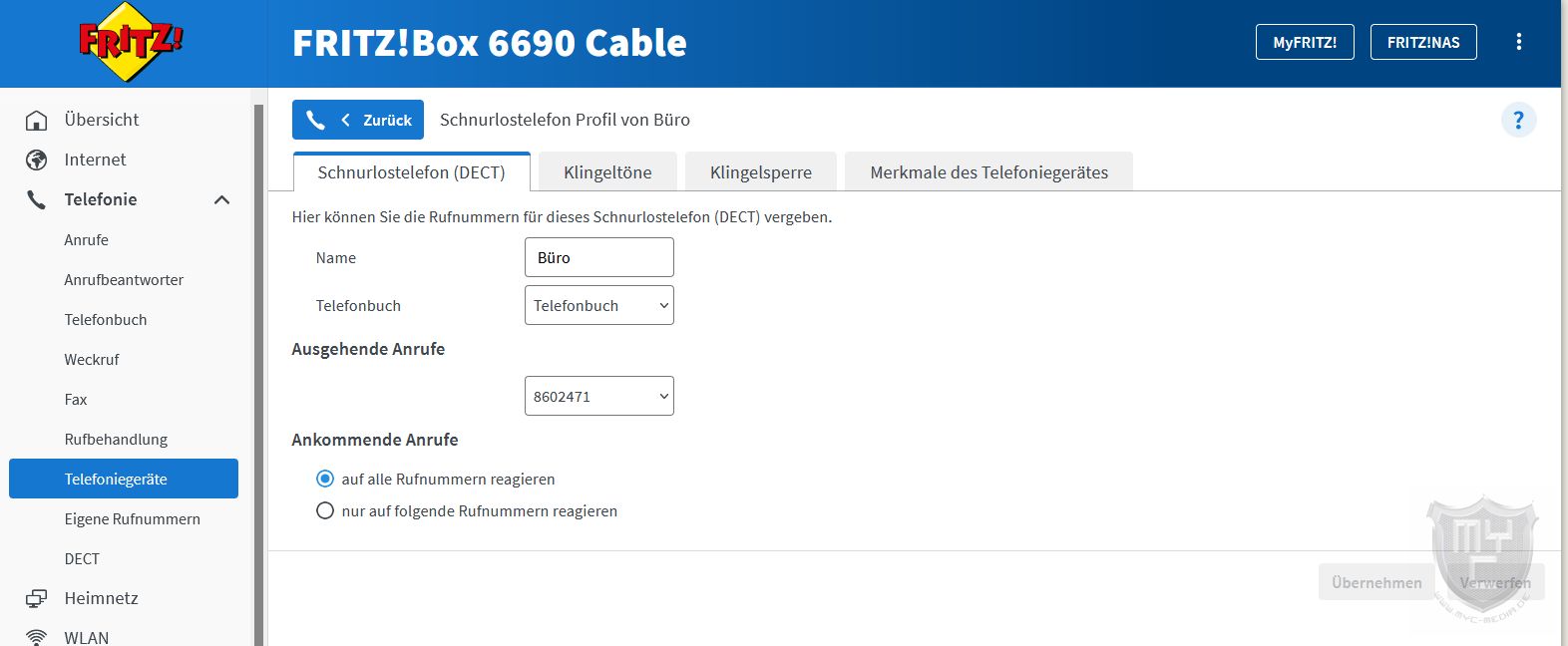
Task: Switch to the Klingeltöne tab
Action: tap(607, 171)
